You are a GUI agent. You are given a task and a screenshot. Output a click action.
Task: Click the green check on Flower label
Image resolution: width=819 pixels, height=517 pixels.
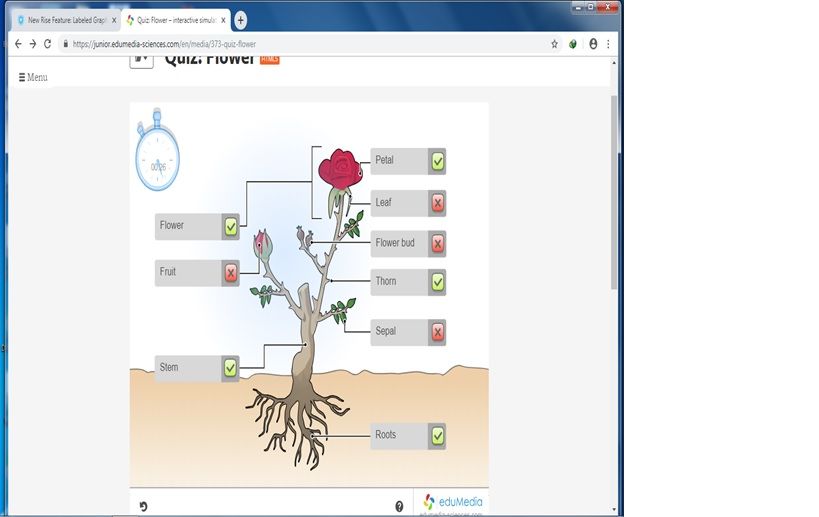(x=230, y=227)
